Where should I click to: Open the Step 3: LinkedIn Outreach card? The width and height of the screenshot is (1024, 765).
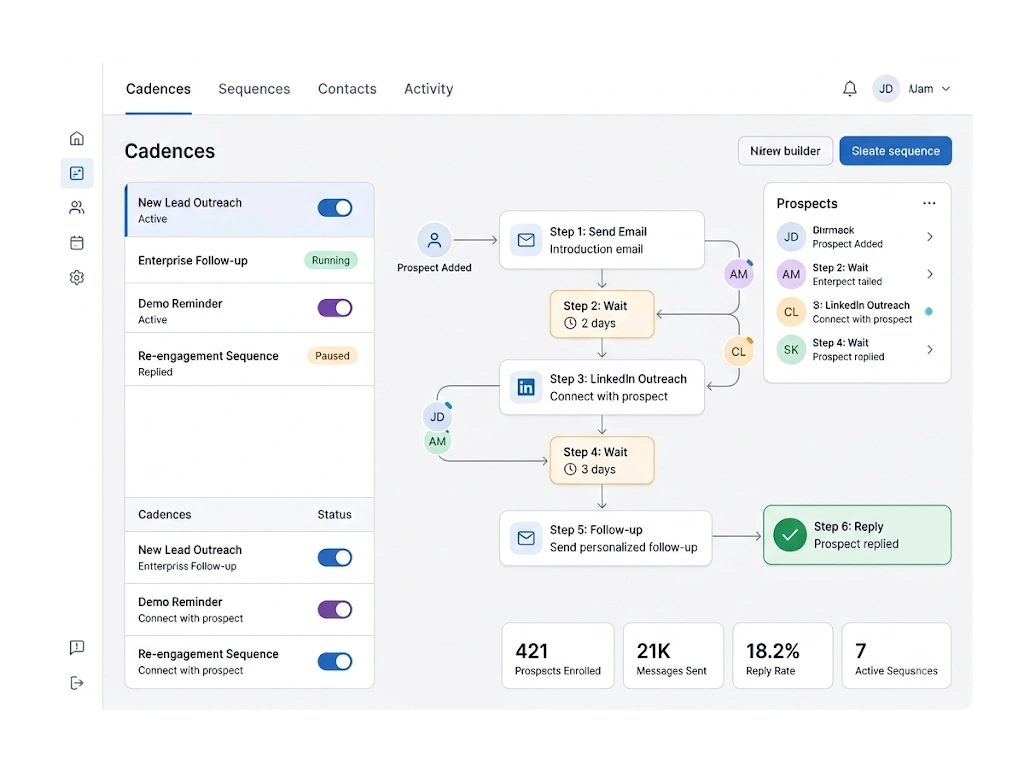tap(601, 387)
